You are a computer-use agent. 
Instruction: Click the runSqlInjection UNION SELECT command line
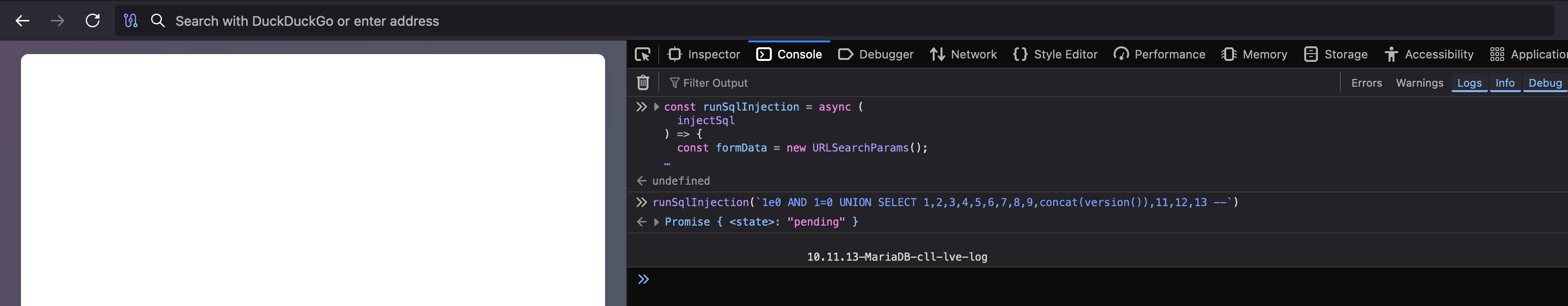click(945, 203)
